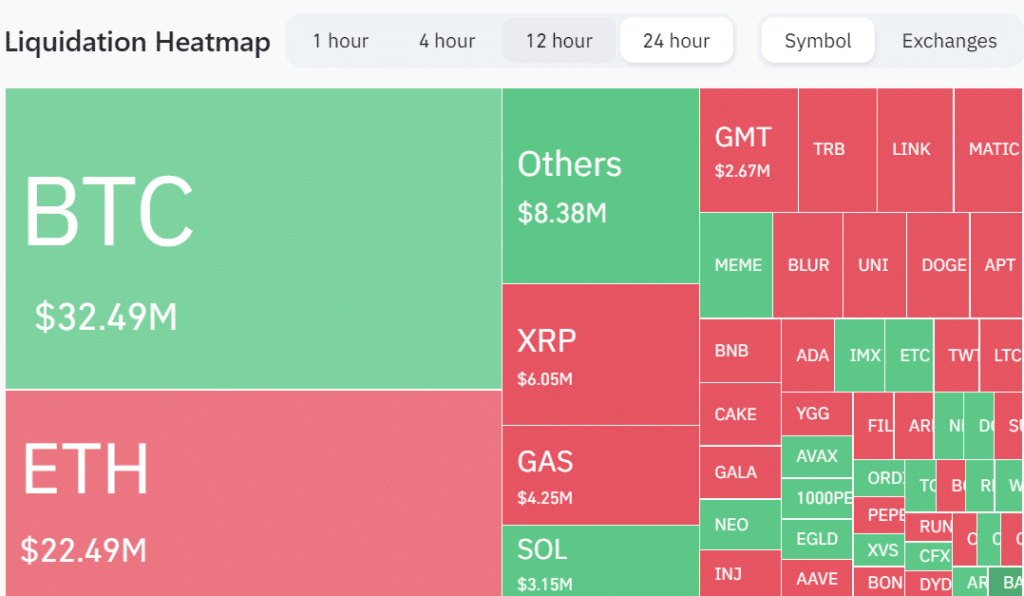Click the Others category tile
The image size is (1024, 596).
pos(597,185)
